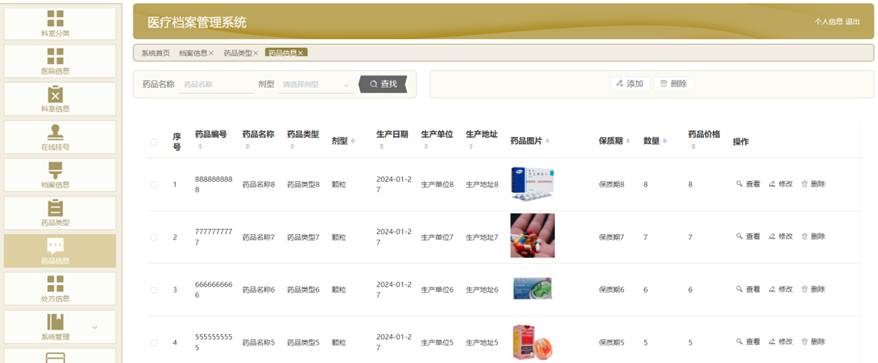The height and width of the screenshot is (363, 878).
Task: Switch to 药品类型 tab
Action: pyautogui.click(x=238, y=53)
